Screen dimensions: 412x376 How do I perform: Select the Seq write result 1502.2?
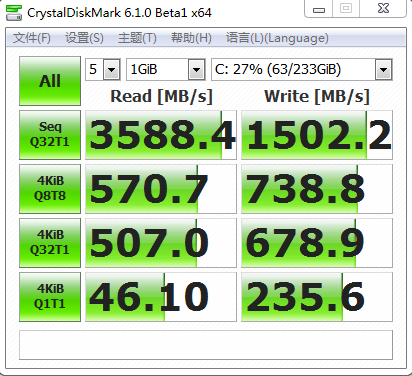pos(317,135)
